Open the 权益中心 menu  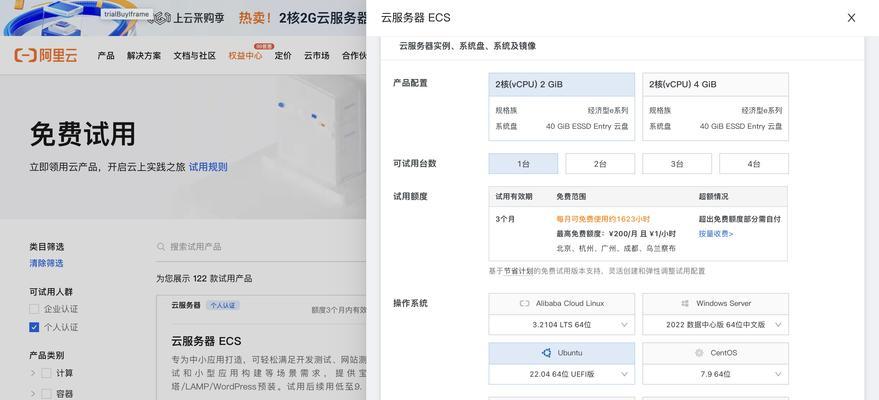tap(245, 55)
